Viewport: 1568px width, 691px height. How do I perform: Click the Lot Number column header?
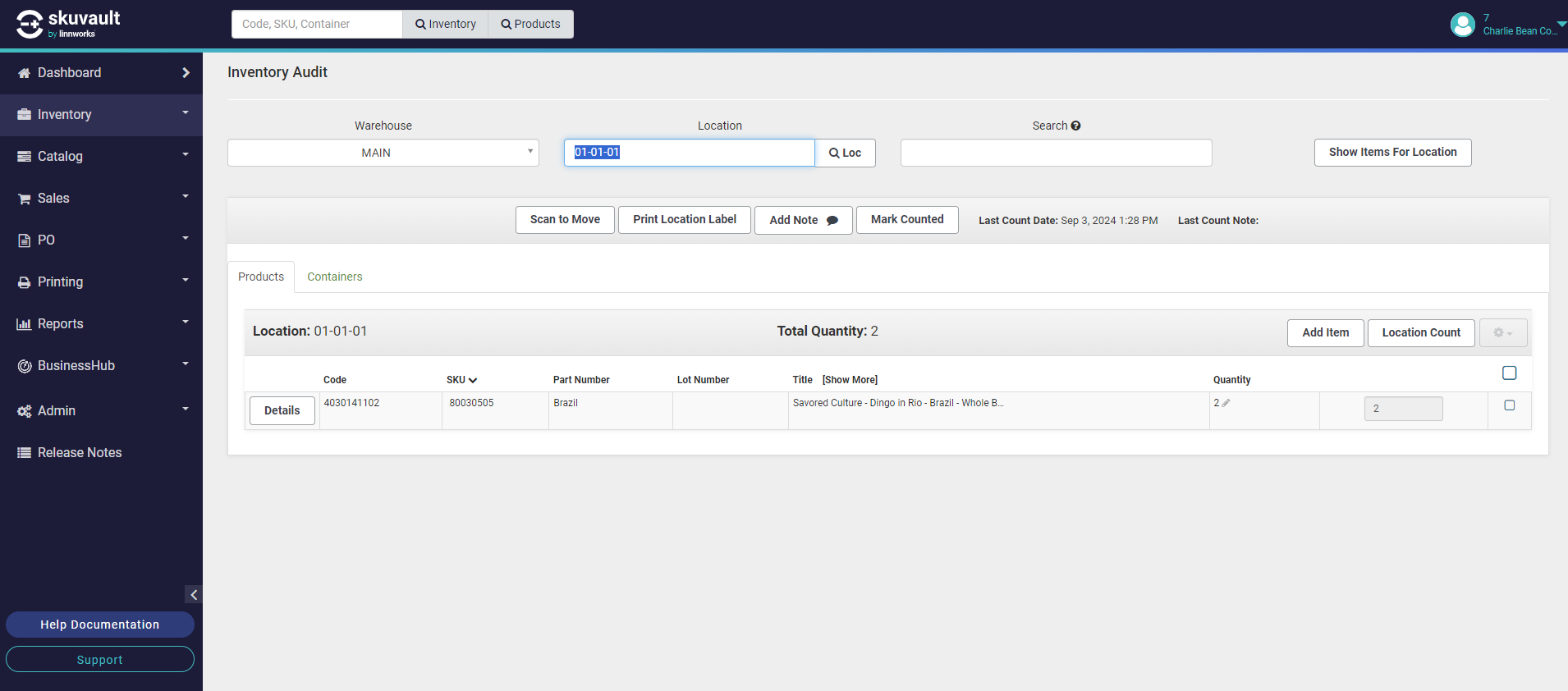[x=703, y=380]
